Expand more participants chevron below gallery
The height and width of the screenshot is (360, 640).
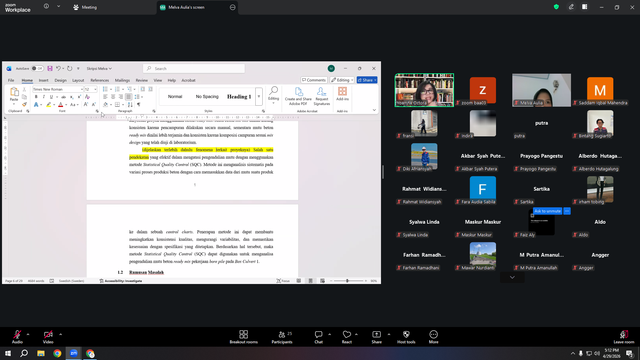coord(512,278)
